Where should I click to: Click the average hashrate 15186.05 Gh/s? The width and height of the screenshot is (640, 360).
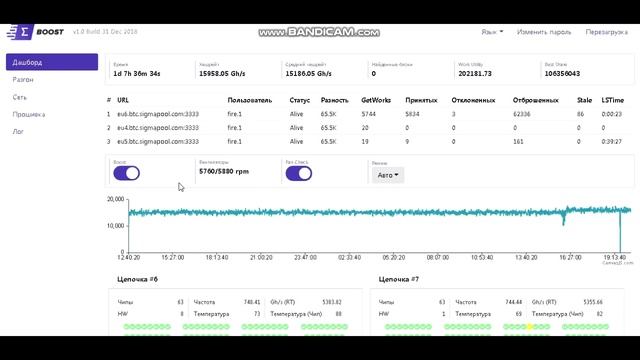[308, 73]
